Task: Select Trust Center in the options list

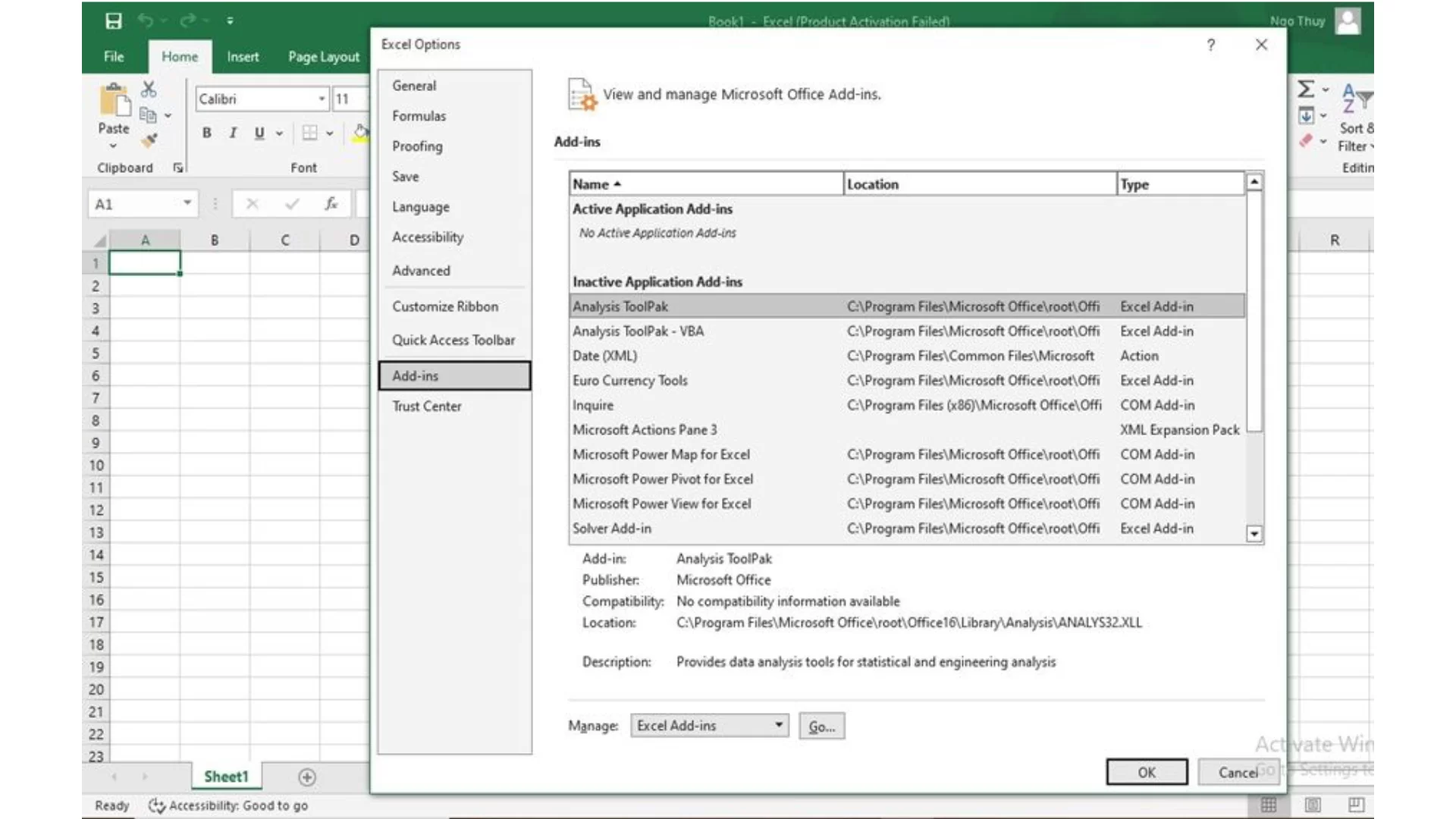Action: 426,406
